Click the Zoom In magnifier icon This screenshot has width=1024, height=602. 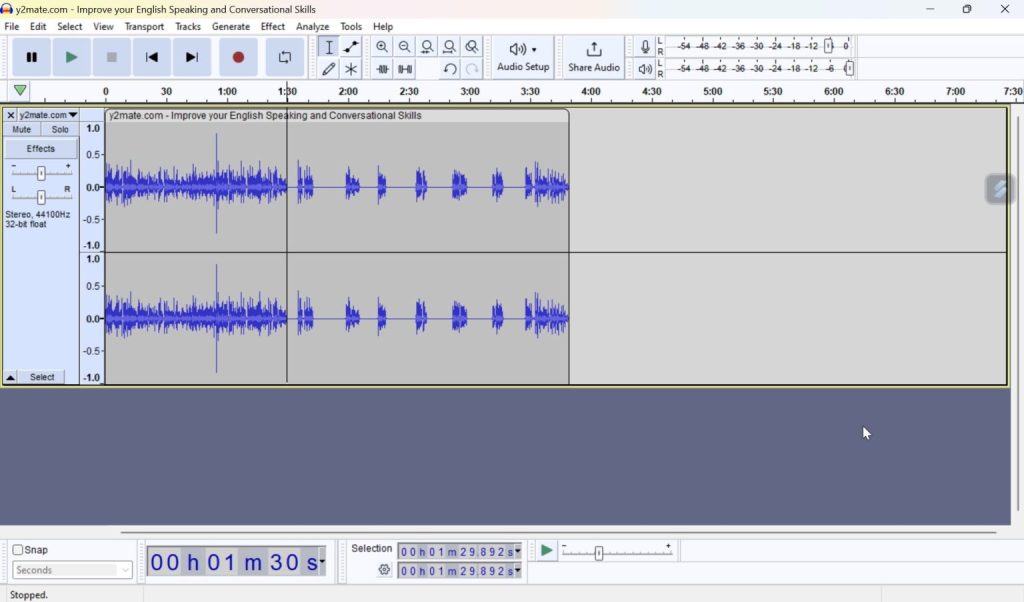[x=382, y=47]
